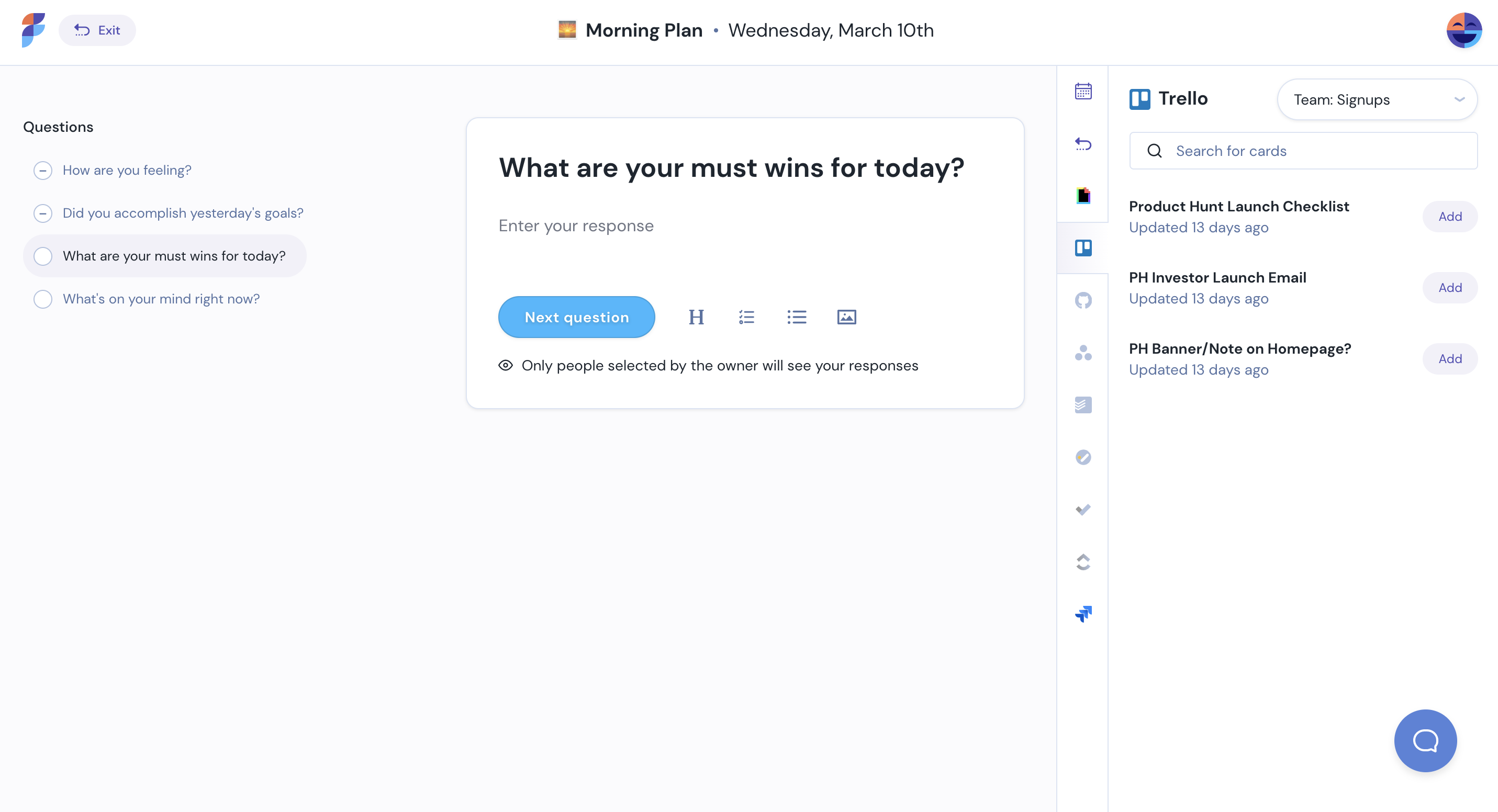Open the GitHub integration icon
The height and width of the screenshot is (812, 1498).
coord(1083,300)
